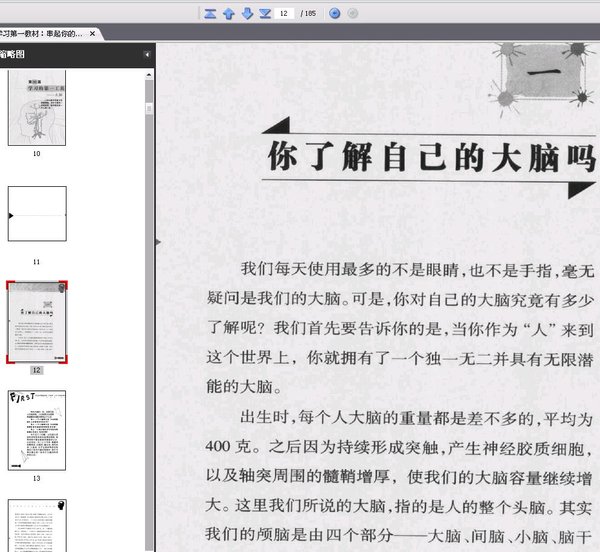600x552 pixels.
Task: Go to previous page arrow
Action: click(229, 14)
